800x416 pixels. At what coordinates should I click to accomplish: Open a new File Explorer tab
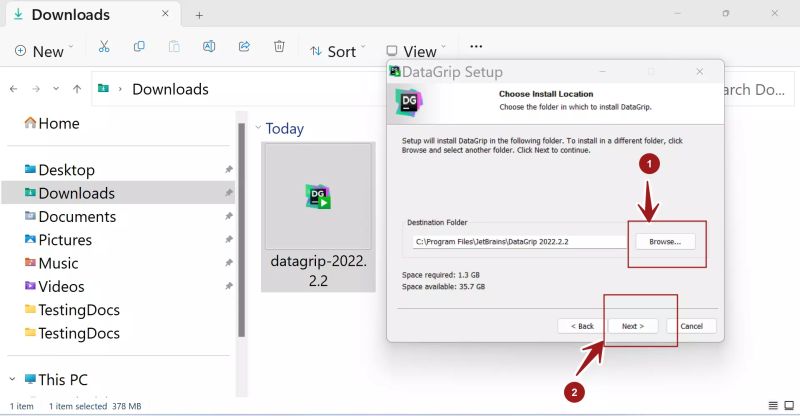tap(199, 15)
